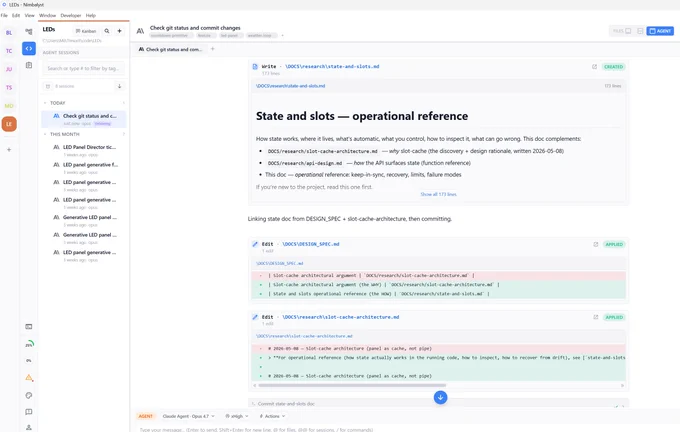Click the APPLIED badge on DESIGN_SPEC edit

pos(614,244)
